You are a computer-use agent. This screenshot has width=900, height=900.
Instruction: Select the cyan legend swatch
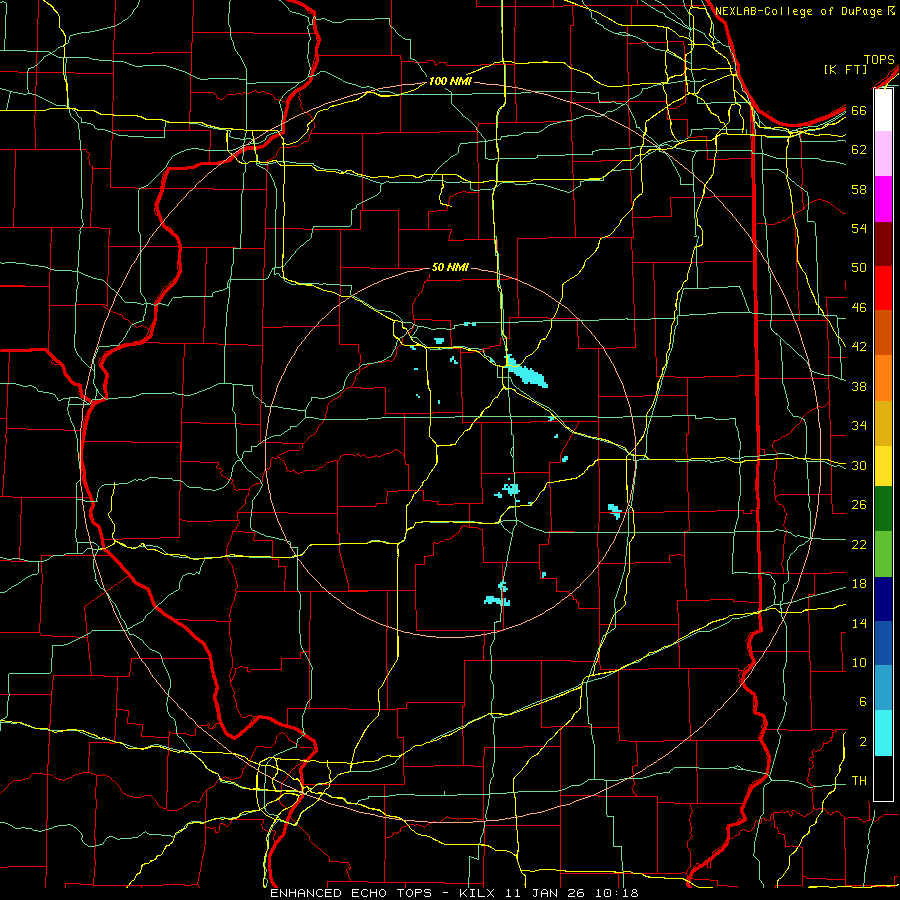883,733
